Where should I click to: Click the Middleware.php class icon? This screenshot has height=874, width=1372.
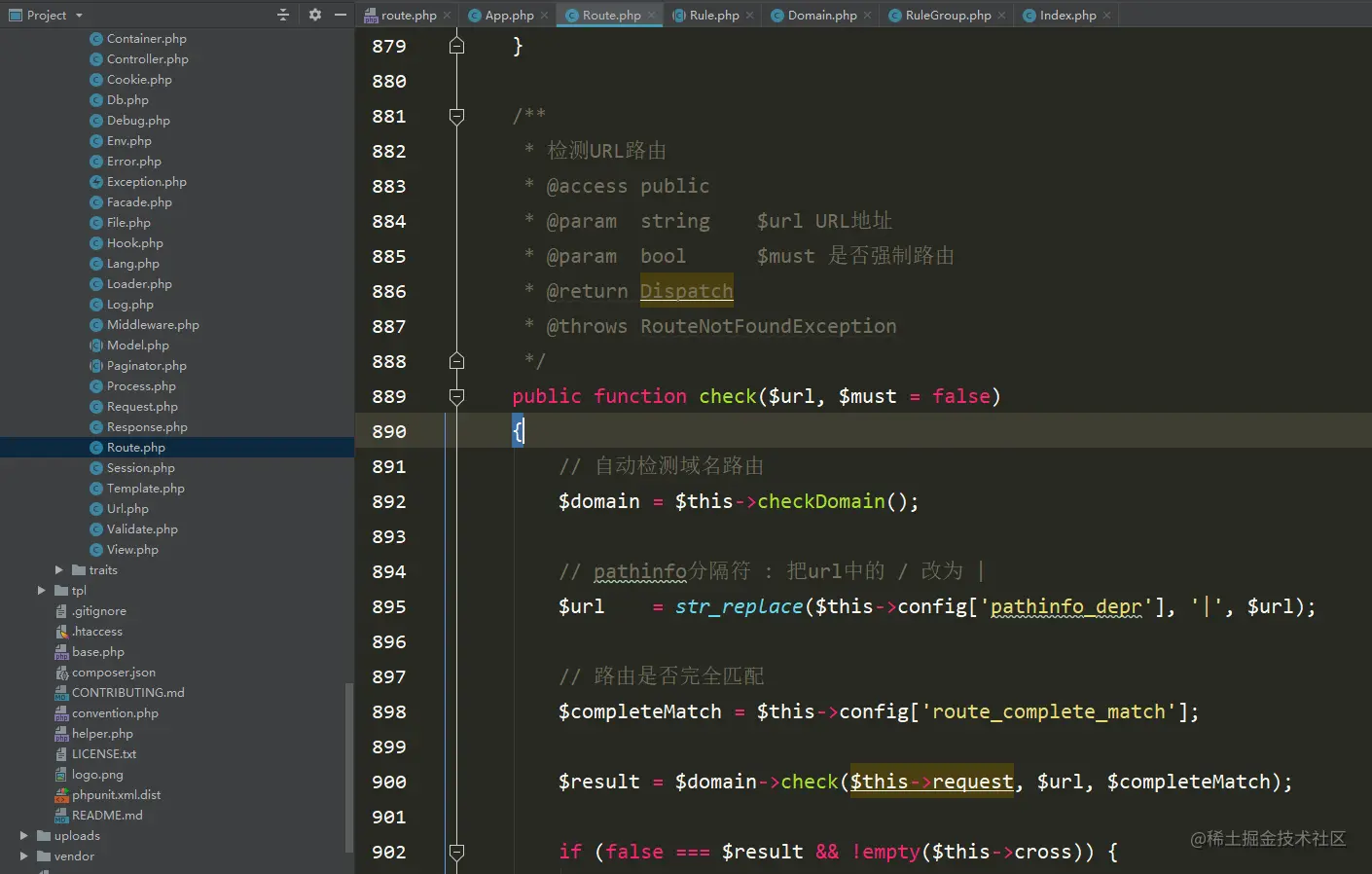coord(96,325)
